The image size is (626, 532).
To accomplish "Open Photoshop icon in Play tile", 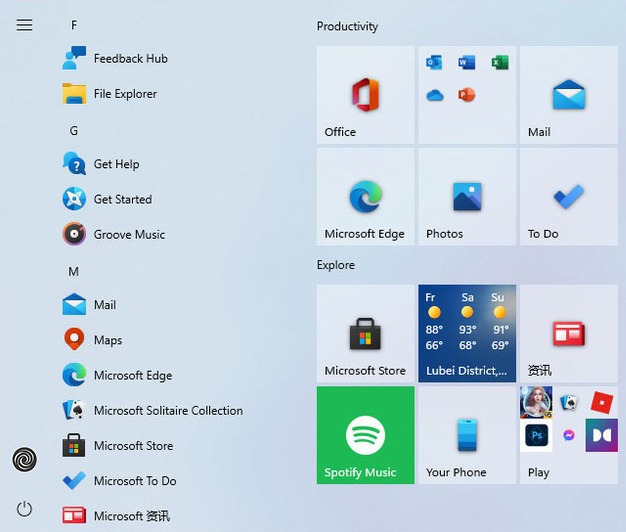I will pyautogui.click(x=536, y=435).
